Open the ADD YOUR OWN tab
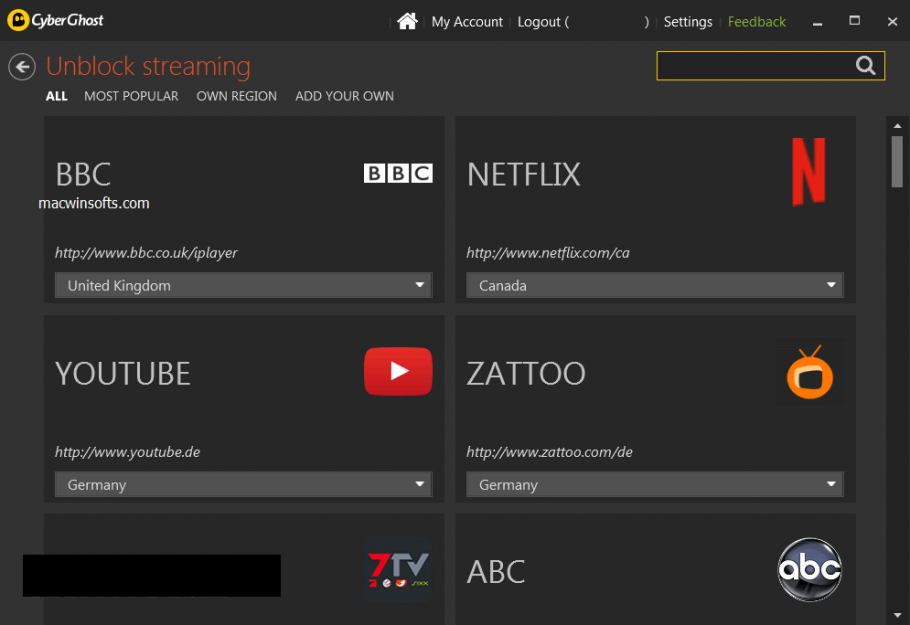Screen dimensions: 910x625 click(345, 96)
